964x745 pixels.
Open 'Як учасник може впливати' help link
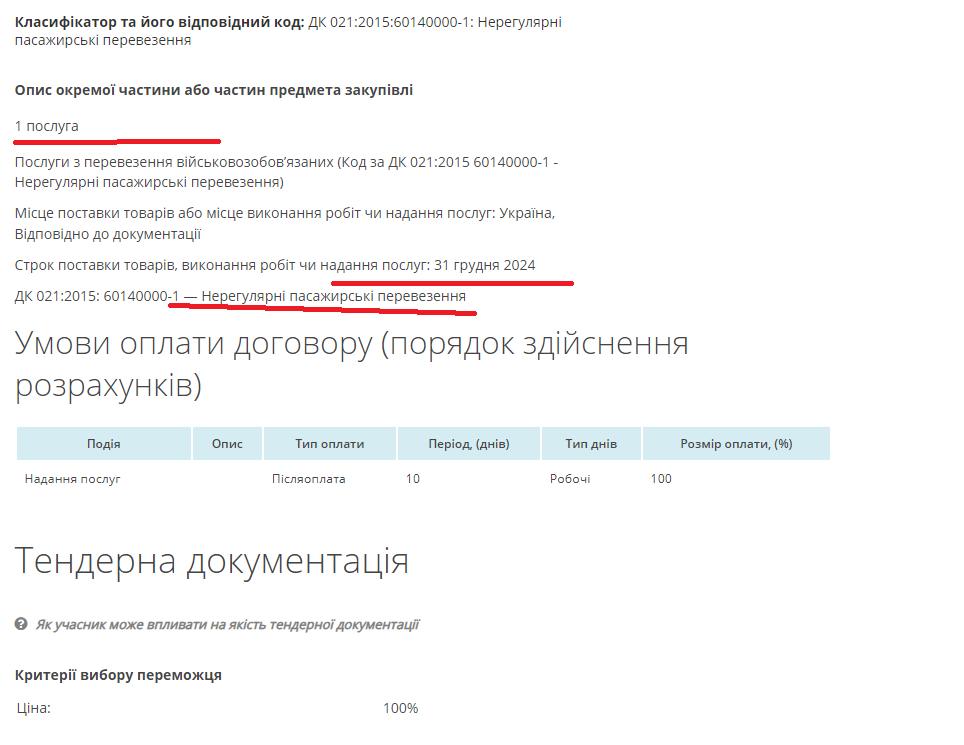pos(227,625)
